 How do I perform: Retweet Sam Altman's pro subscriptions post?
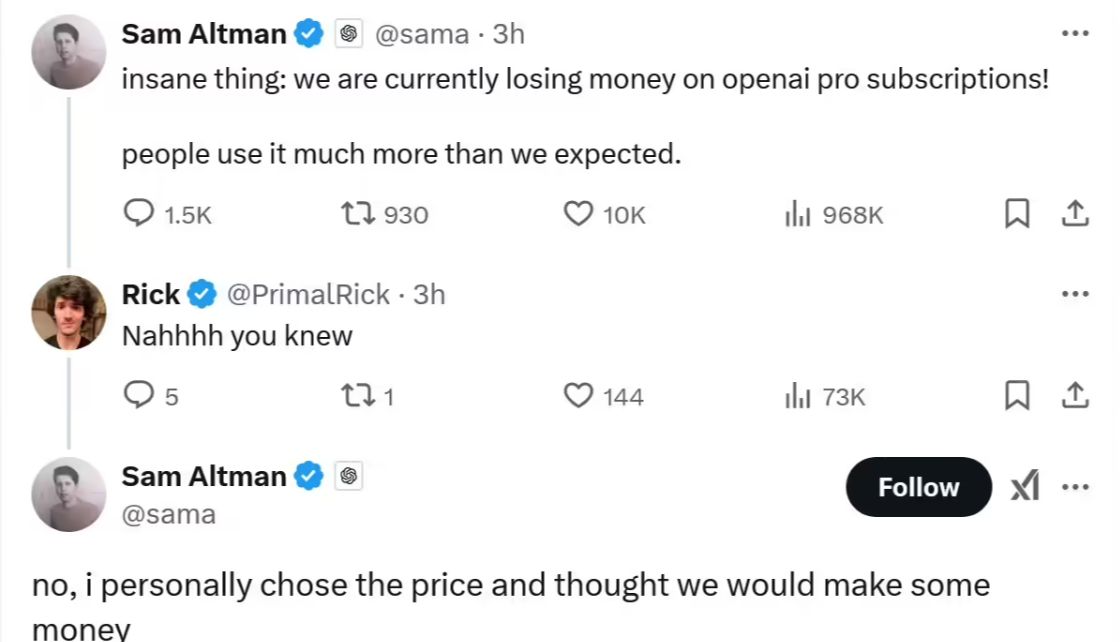click(359, 213)
